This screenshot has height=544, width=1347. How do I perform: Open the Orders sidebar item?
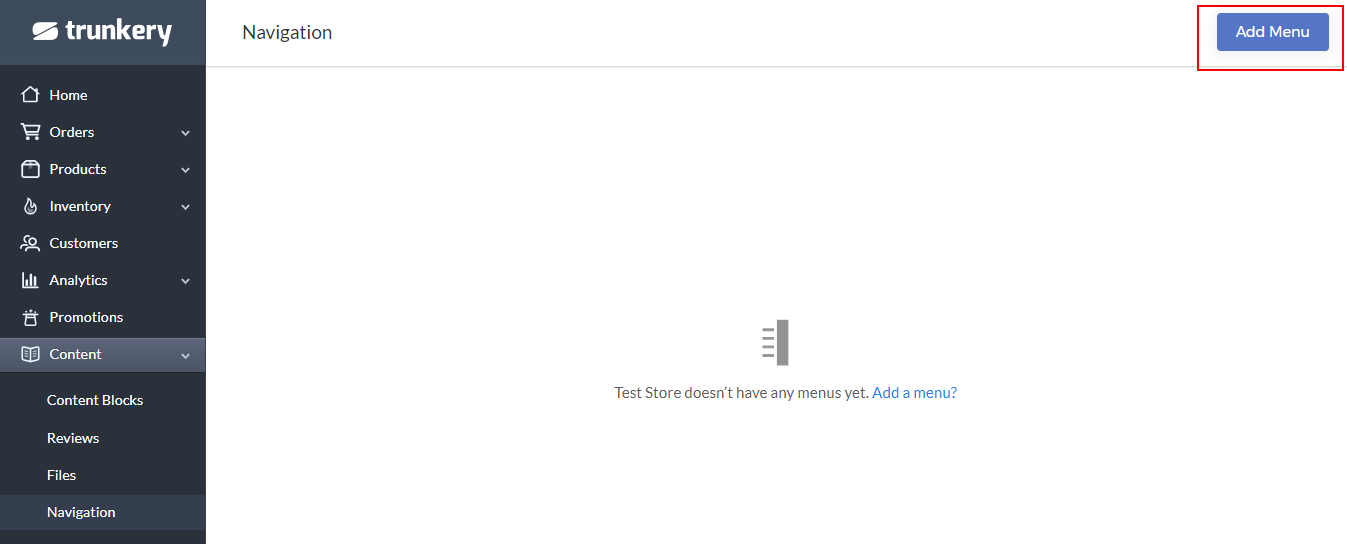(102, 132)
